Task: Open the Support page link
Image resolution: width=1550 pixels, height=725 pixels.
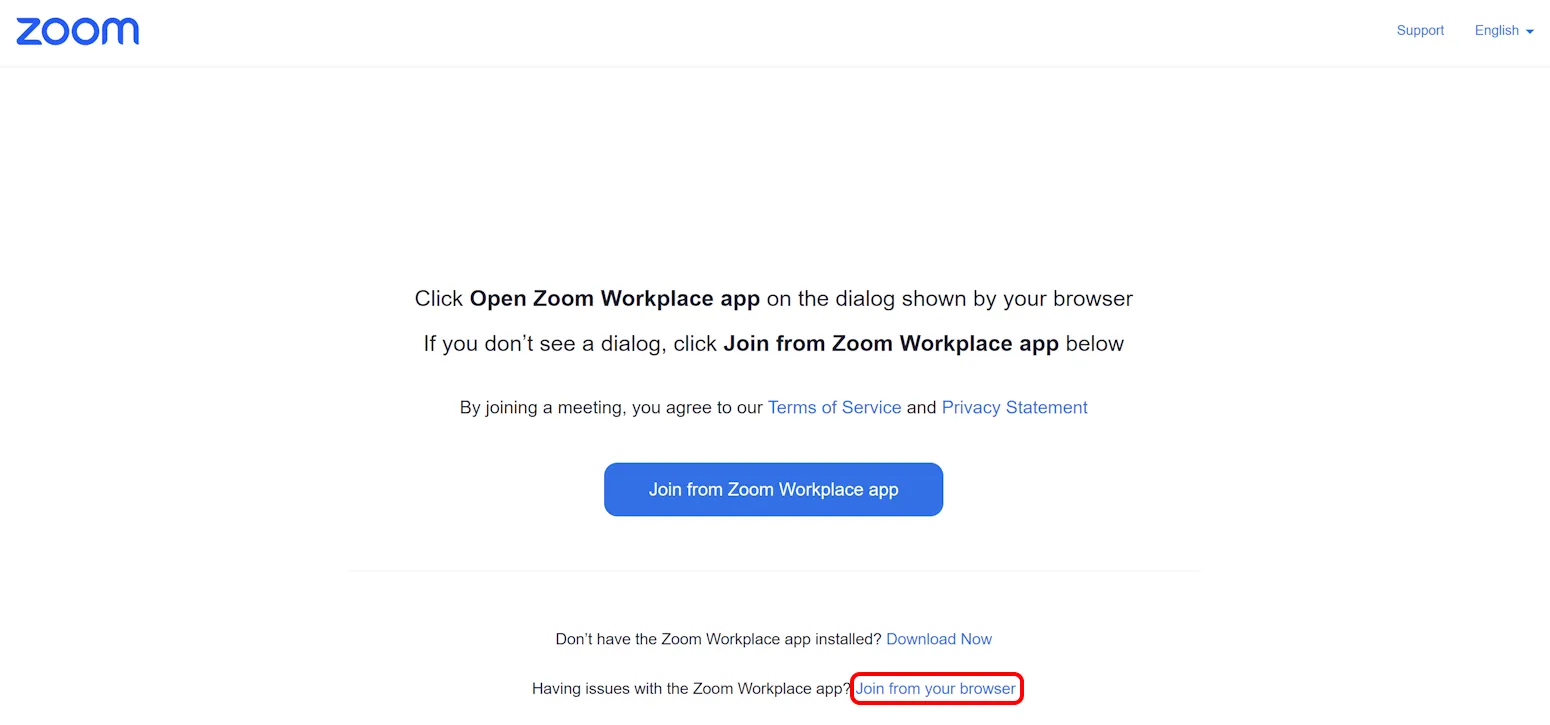Action: pyautogui.click(x=1420, y=31)
